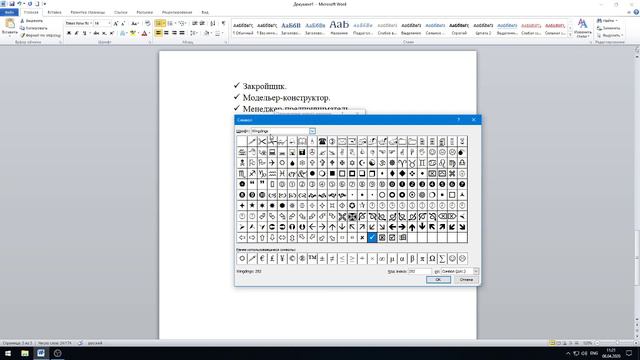Open the Файл tab
The width and height of the screenshot is (640, 360).
pyautogui.click(x=9, y=12)
